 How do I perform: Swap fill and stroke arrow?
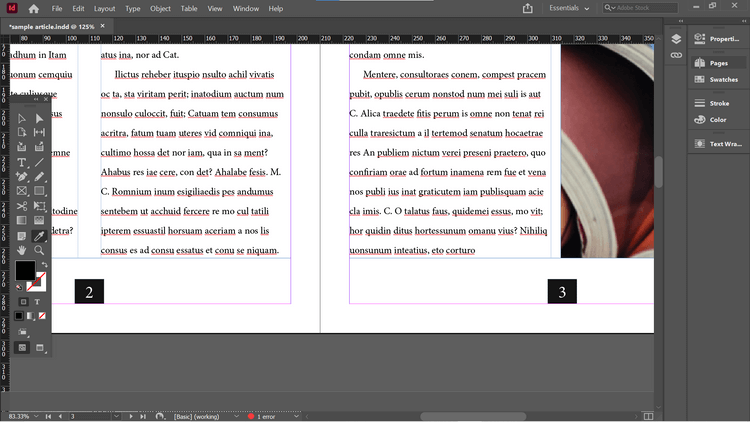(44, 265)
